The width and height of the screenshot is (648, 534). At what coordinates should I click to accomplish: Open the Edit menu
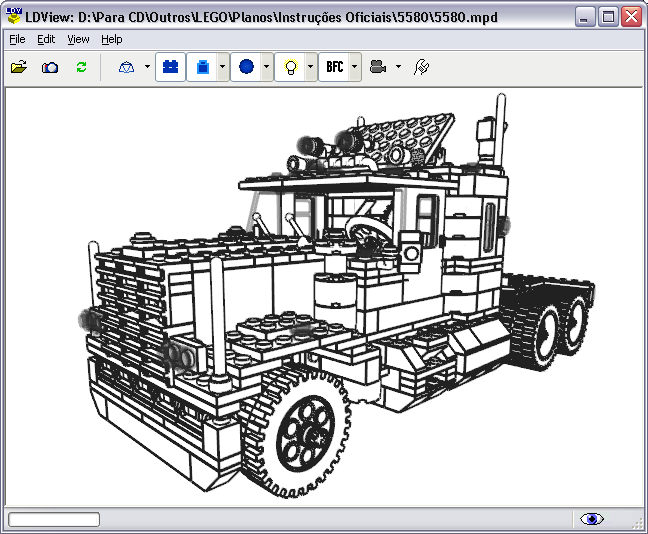(46, 39)
